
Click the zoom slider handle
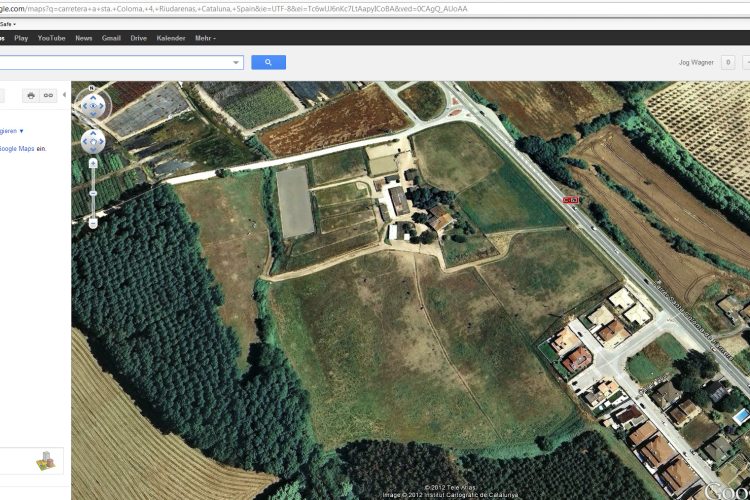coord(93,192)
